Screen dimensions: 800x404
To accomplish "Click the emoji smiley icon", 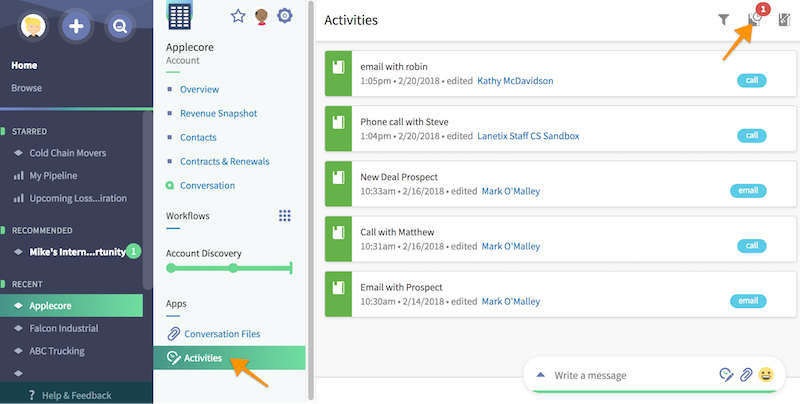I will [x=766, y=375].
